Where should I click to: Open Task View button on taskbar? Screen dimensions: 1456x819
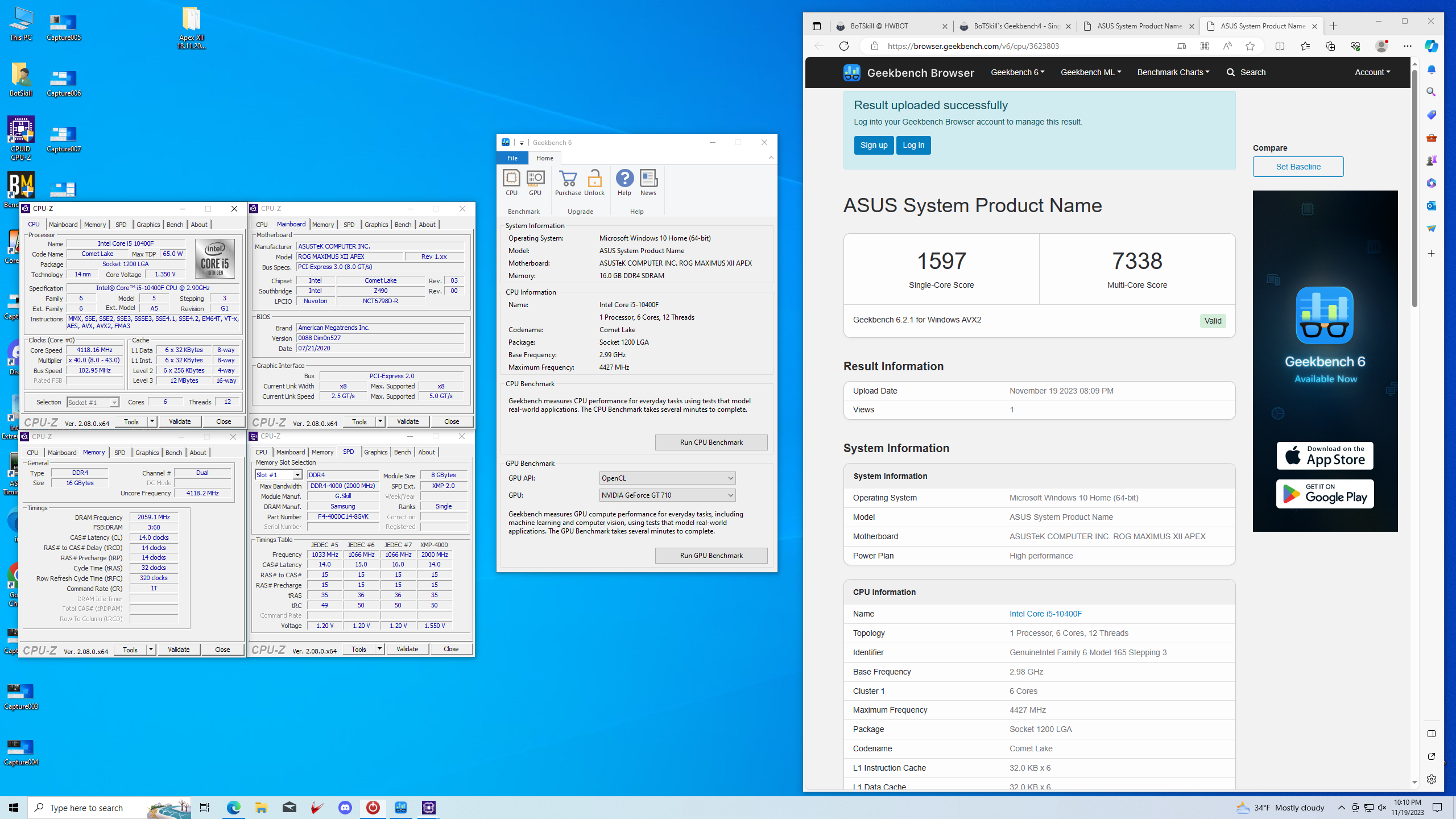click(x=205, y=808)
